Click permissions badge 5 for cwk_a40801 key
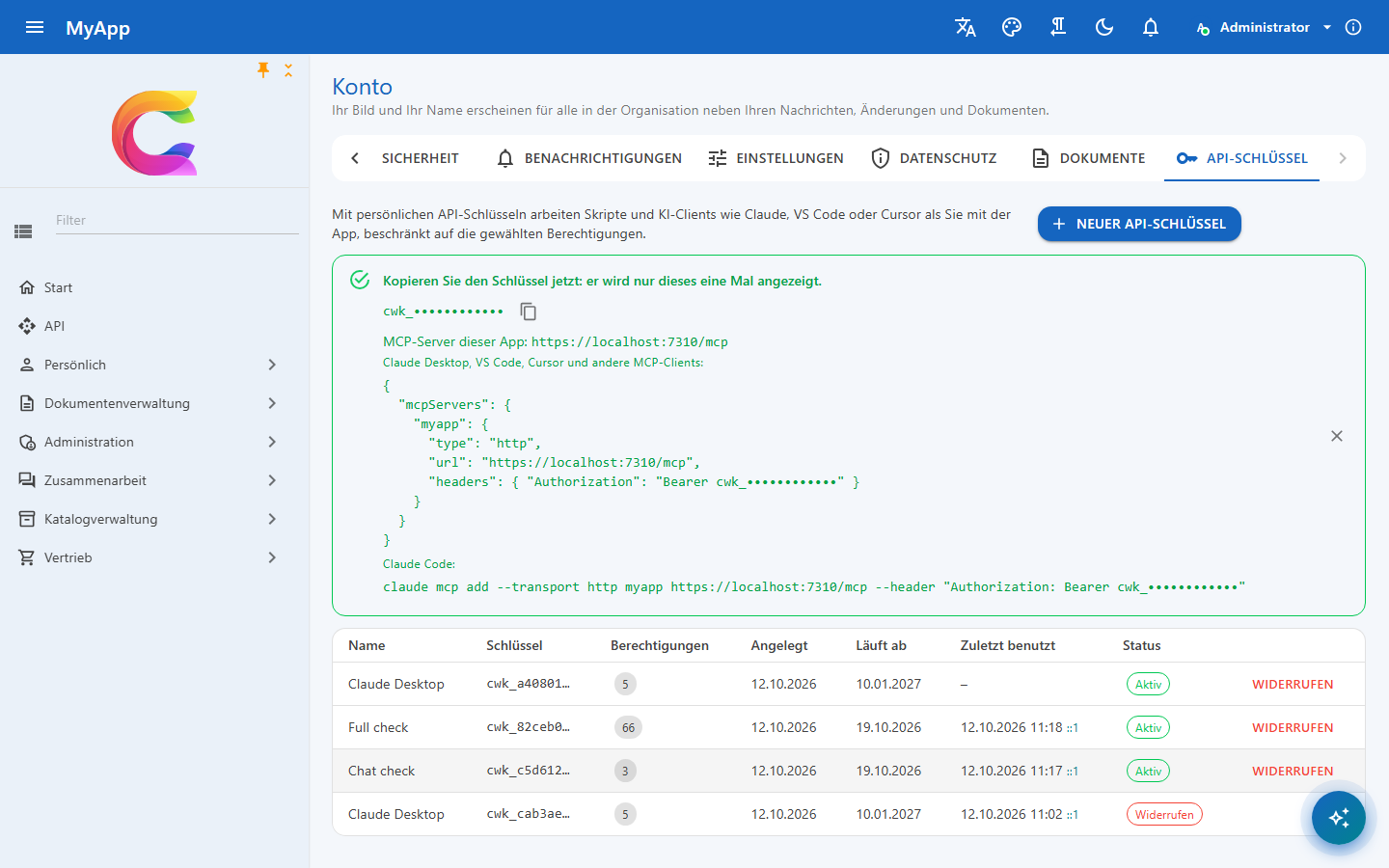 coord(625,684)
